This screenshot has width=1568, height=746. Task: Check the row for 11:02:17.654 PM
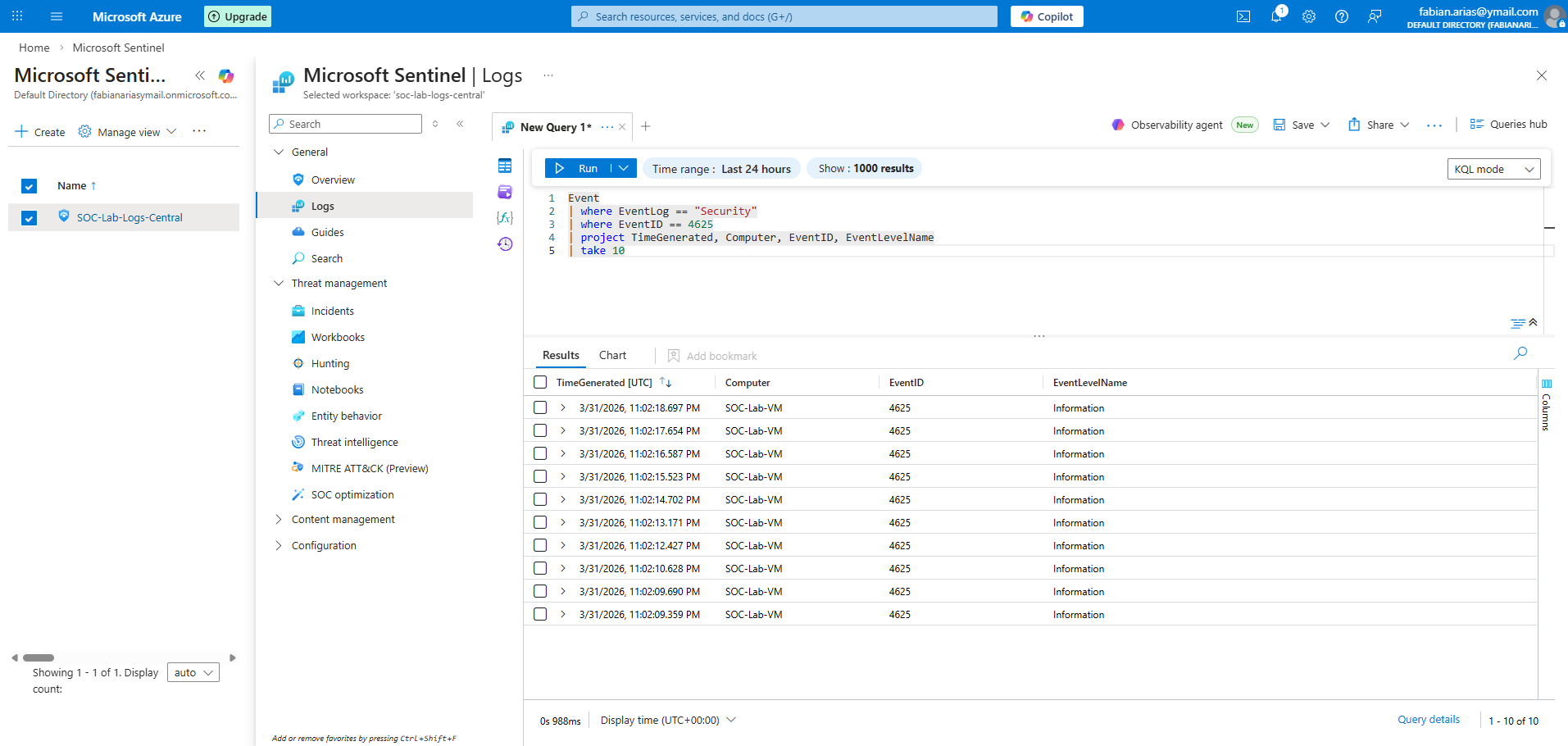[540, 430]
